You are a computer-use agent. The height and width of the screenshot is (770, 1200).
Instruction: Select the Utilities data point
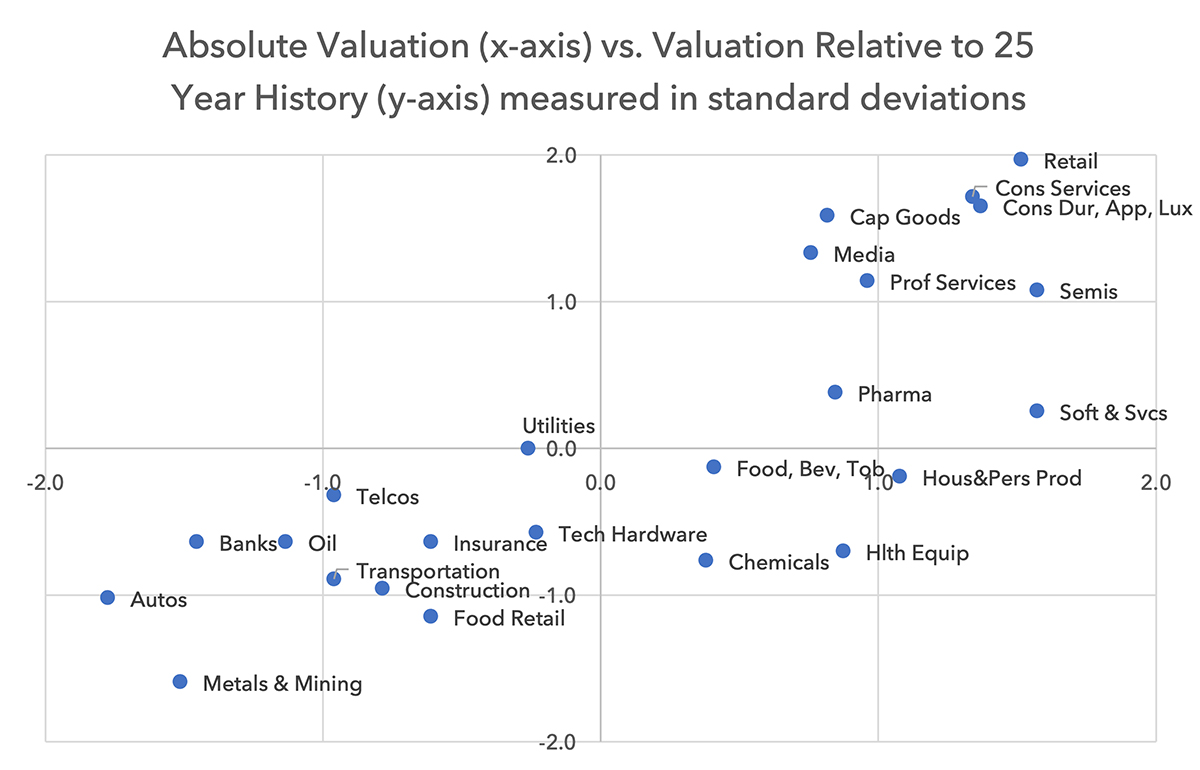528,448
